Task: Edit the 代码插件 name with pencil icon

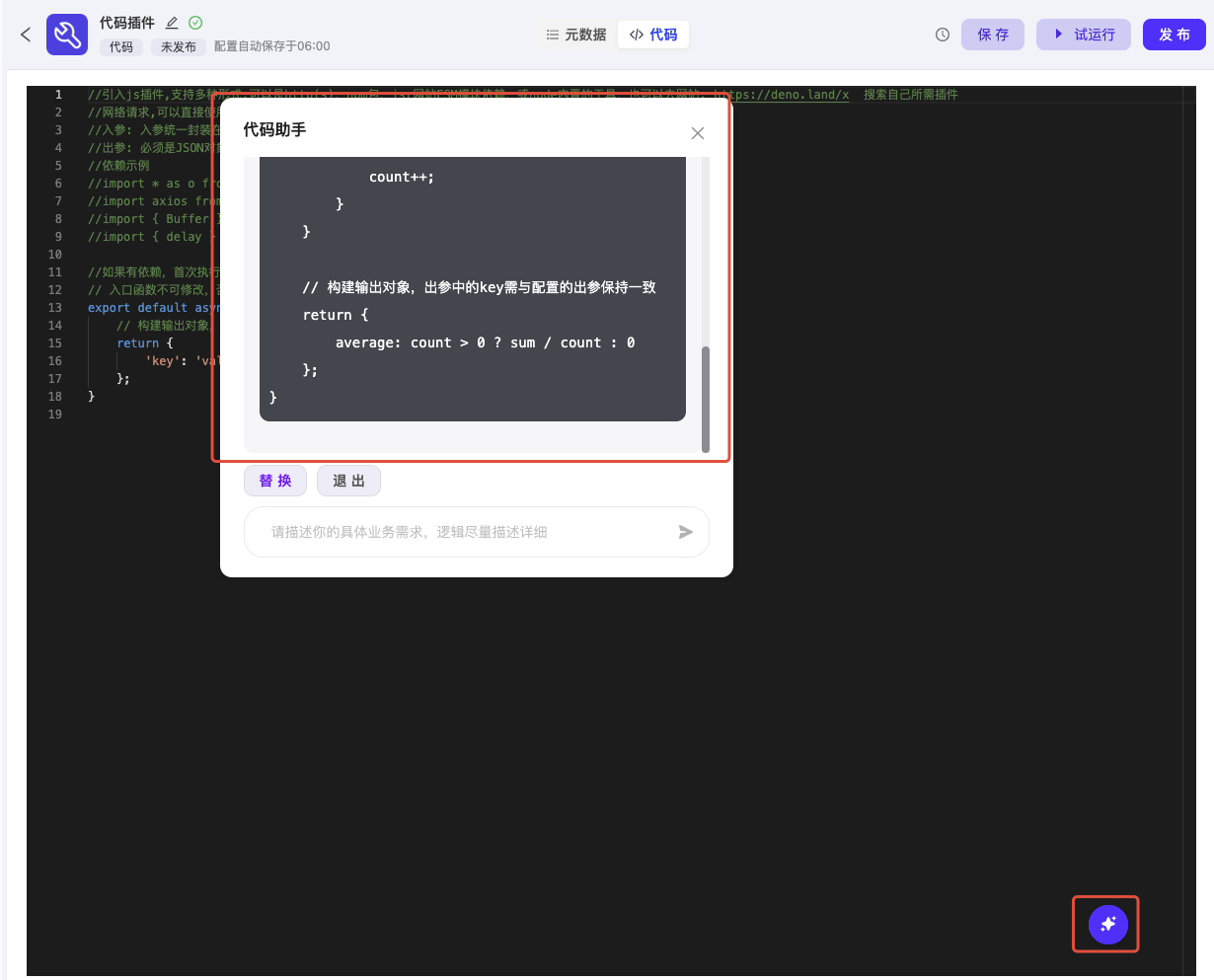Action: click(x=172, y=23)
